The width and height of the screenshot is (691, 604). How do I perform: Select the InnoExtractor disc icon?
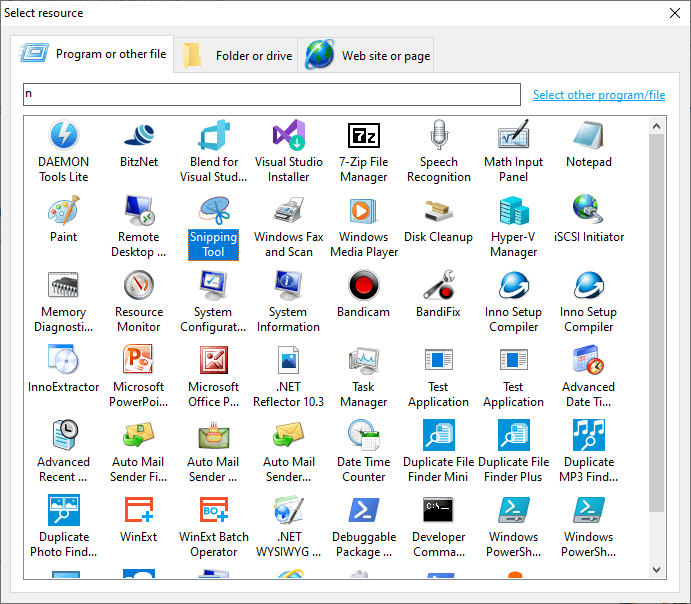pos(64,360)
